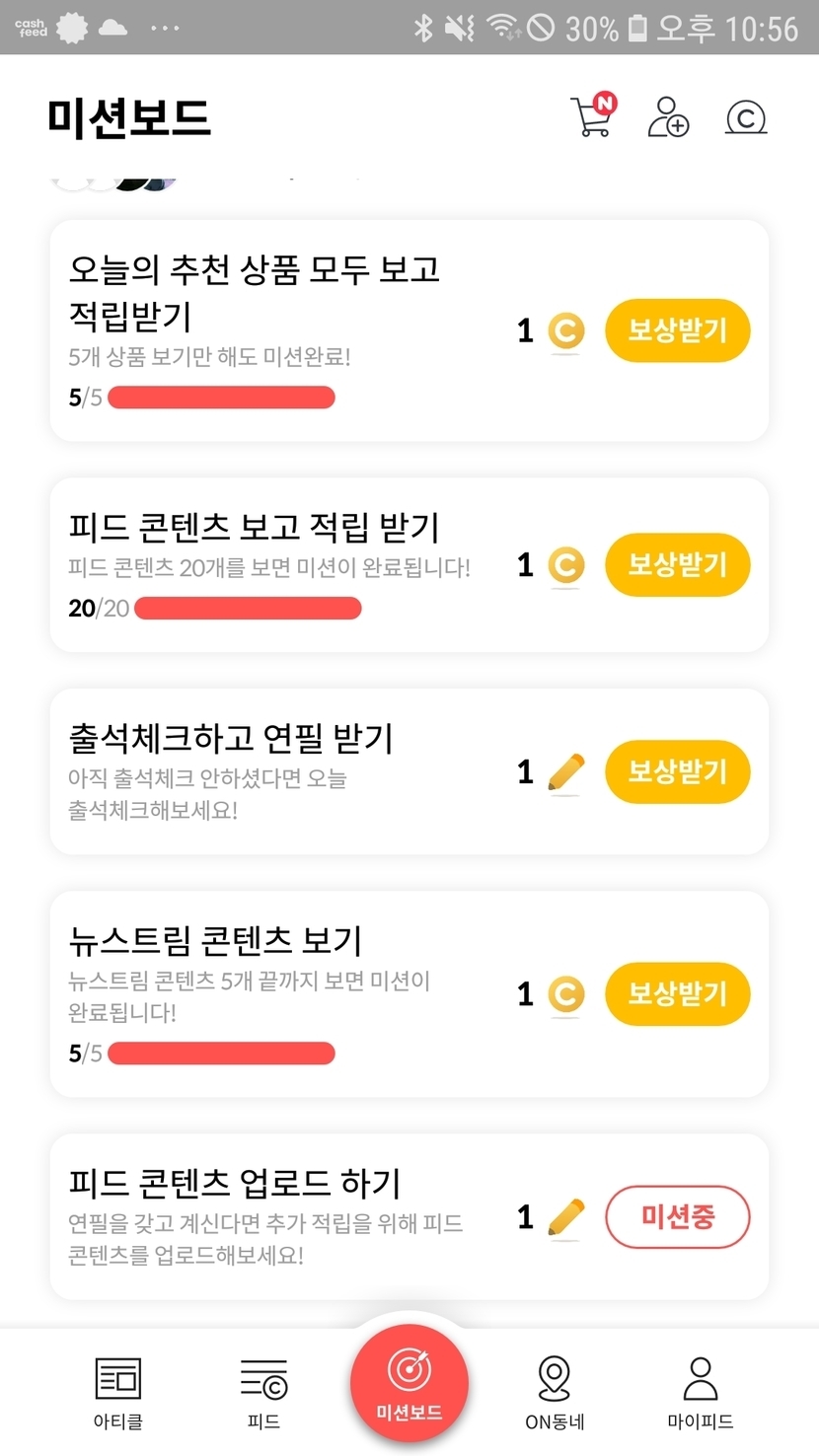Click the 20/20 progress bar
The width and height of the screenshot is (819, 1456).
(x=248, y=609)
